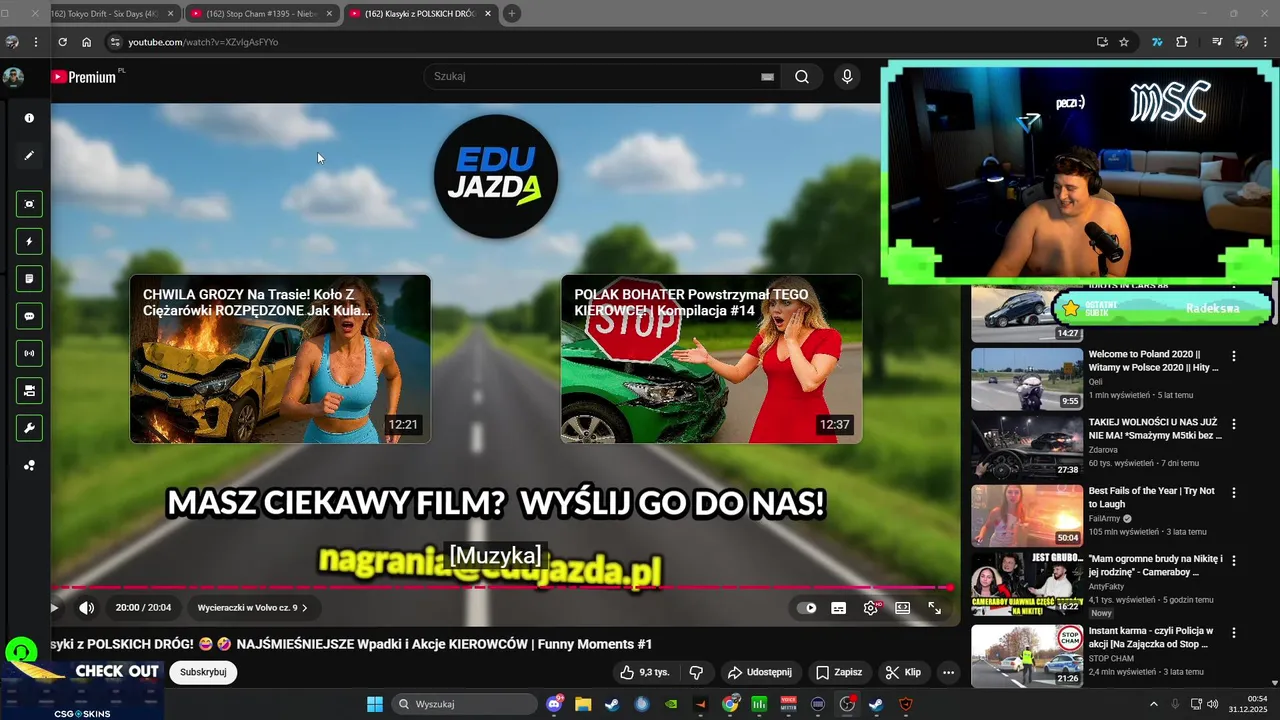The image size is (1280, 720).
Task: Open more actions ellipsis below video
Action: click(x=948, y=673)
